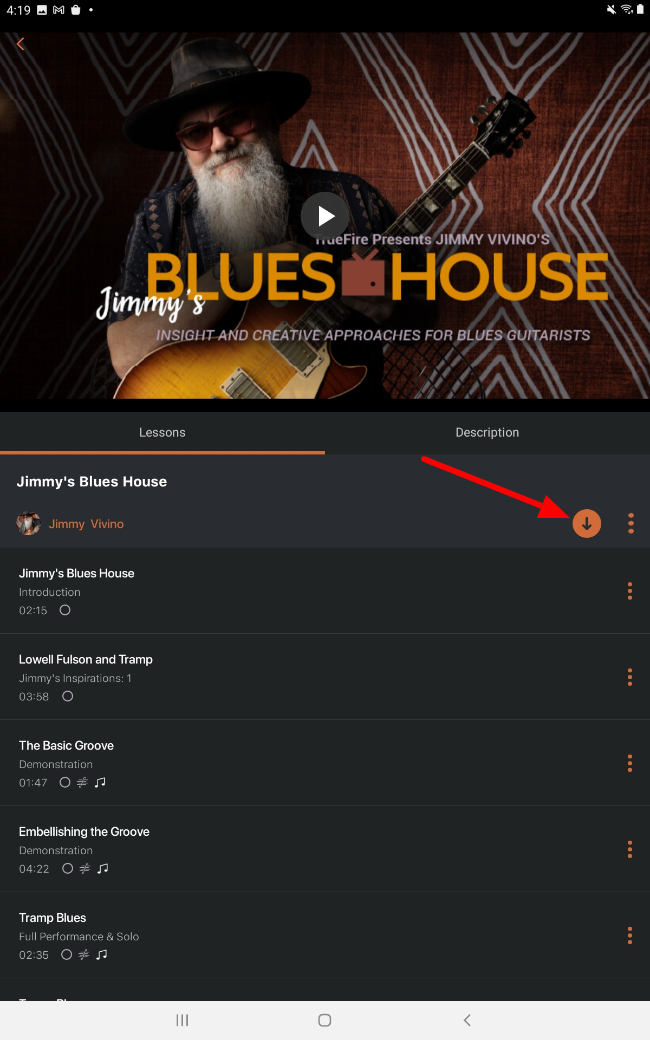Screen dimensions: 650x1040
Task: Play the Blues House intro video
Action: pos(325,216)
